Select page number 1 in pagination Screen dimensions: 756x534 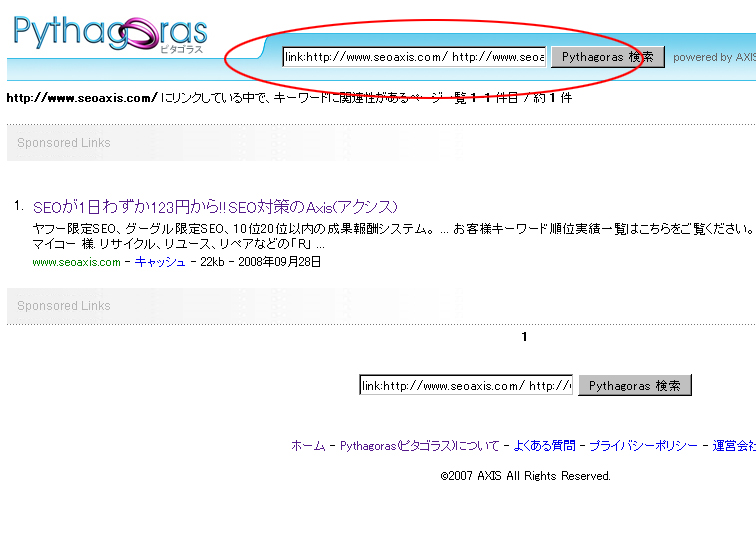pyautogui.click(x=524, y=337)
